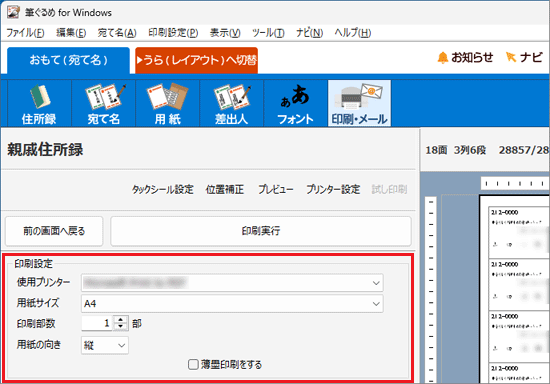Open the フォント font toolbar icon
This screenshot has width=550, height=384.
[295, 103]
